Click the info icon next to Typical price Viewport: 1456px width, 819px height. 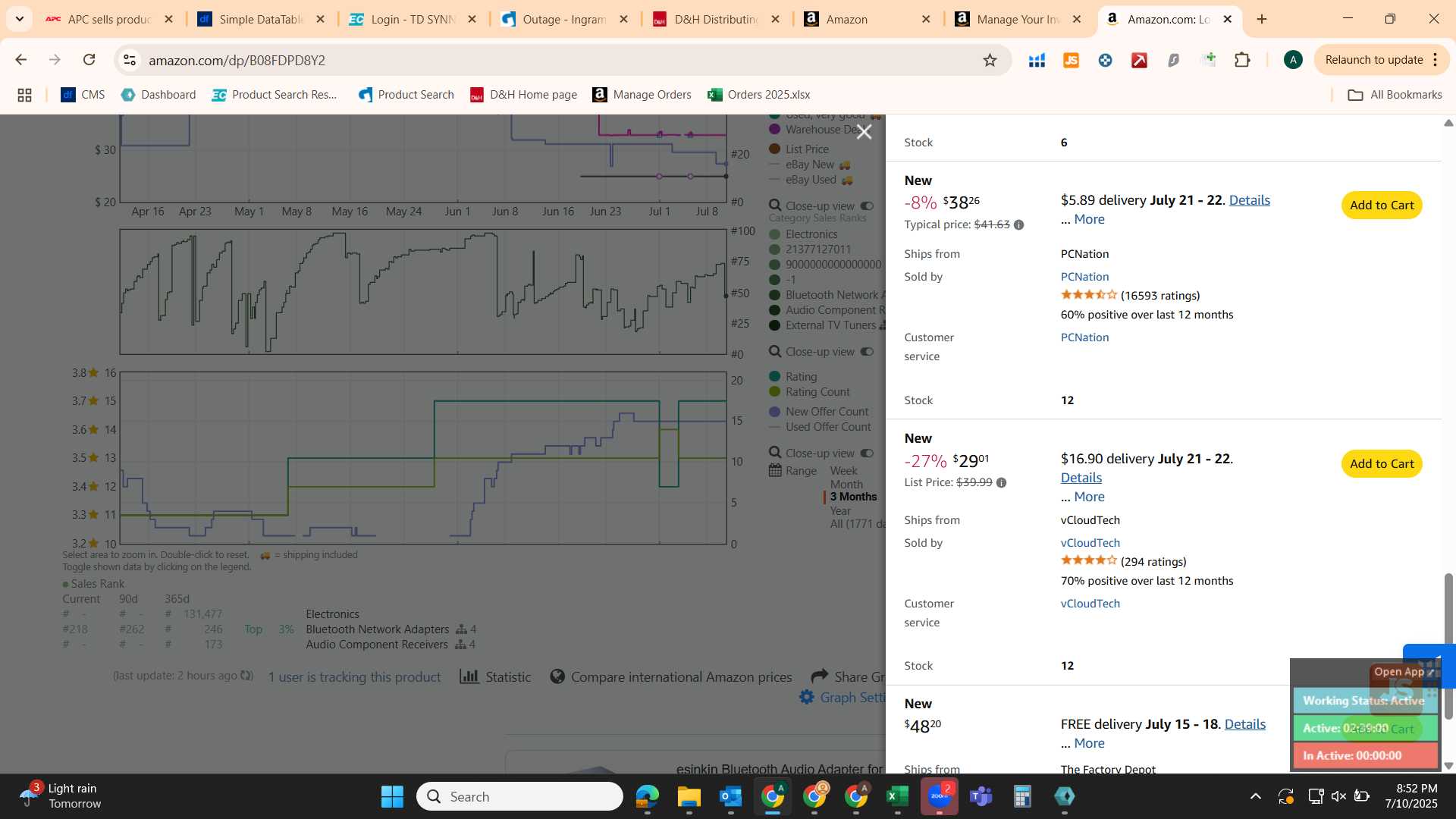1018,224
